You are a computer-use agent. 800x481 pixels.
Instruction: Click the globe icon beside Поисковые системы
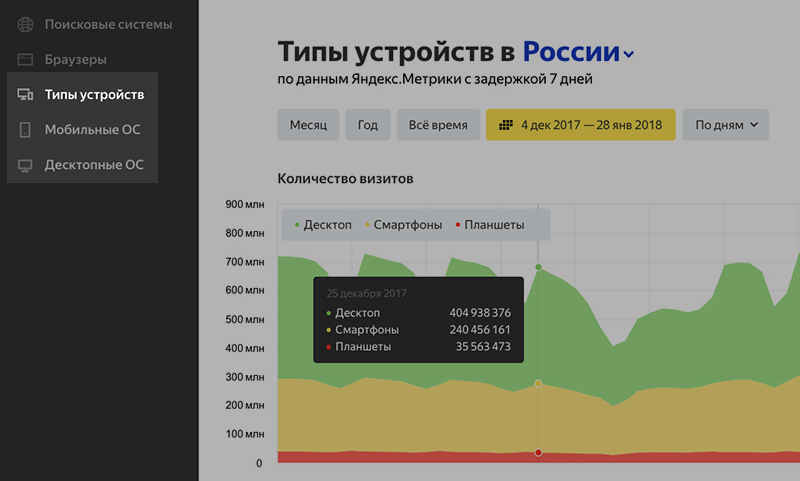[x=26, y=24]
